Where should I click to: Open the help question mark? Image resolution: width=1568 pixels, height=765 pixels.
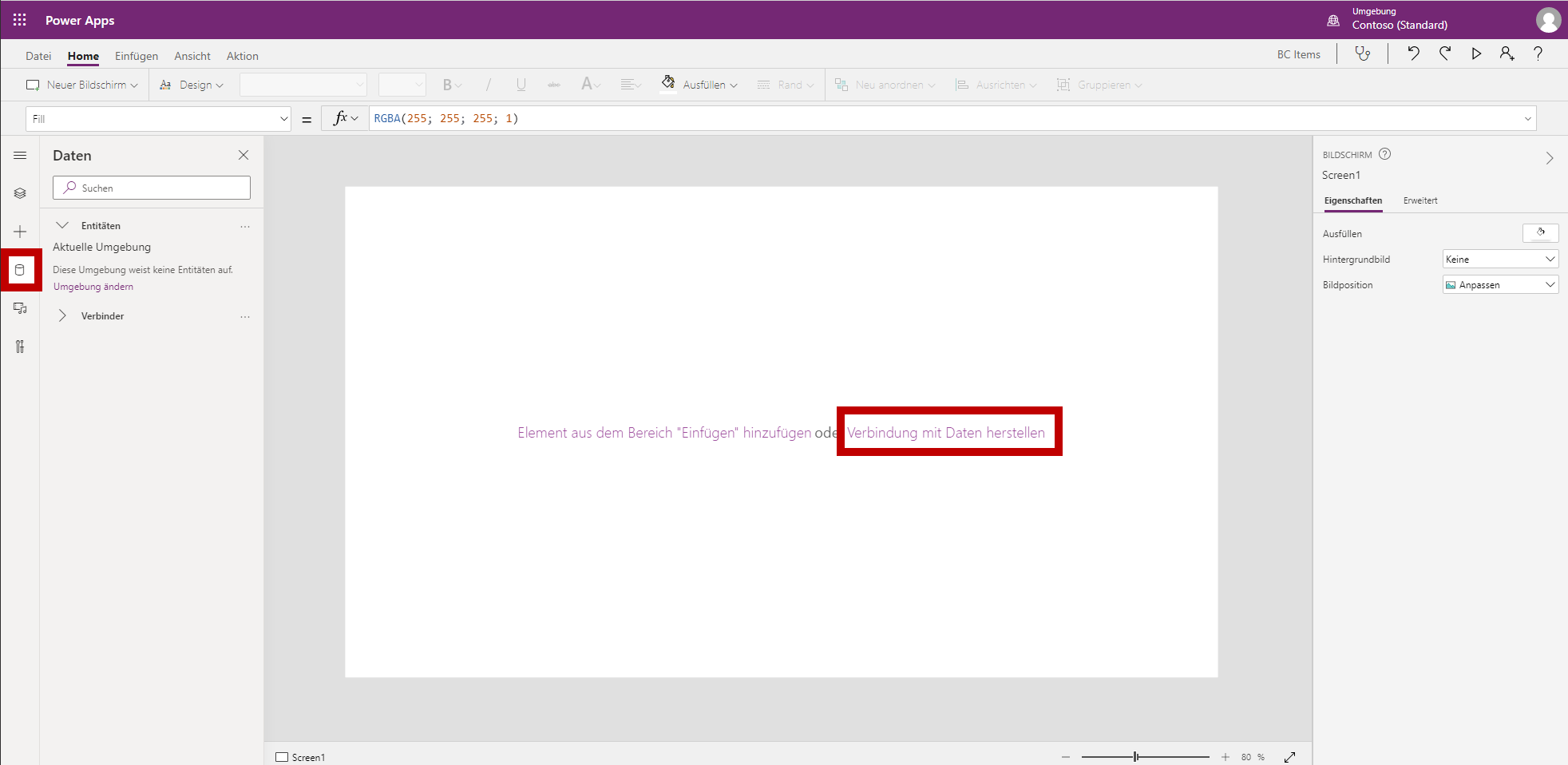(x=1538, y=54)
